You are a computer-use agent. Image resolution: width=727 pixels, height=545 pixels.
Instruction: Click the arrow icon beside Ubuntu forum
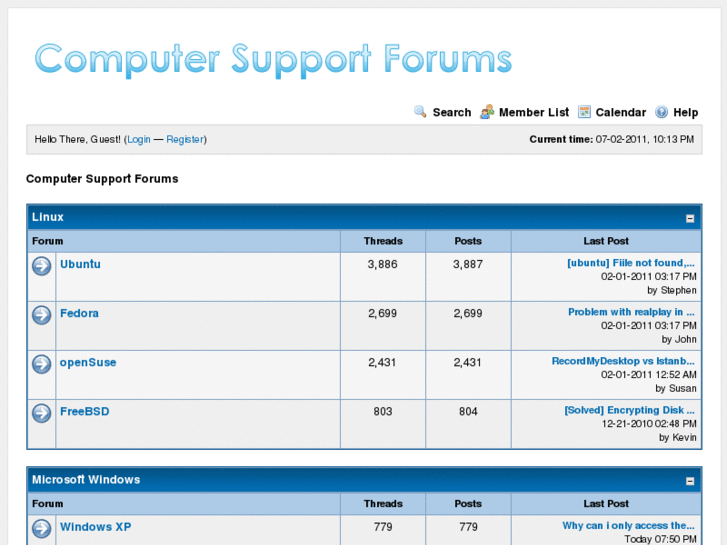click(42, 266)
